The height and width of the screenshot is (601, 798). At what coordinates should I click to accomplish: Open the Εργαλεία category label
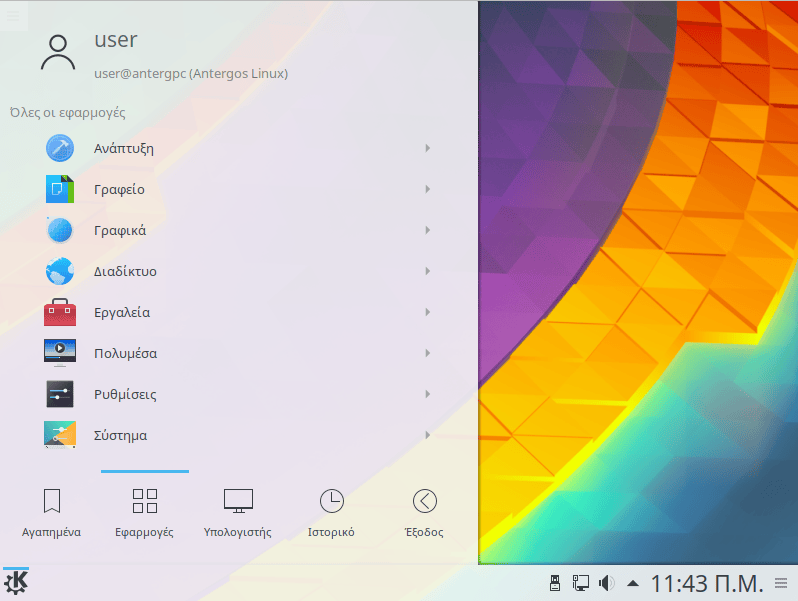pos(122,312)
